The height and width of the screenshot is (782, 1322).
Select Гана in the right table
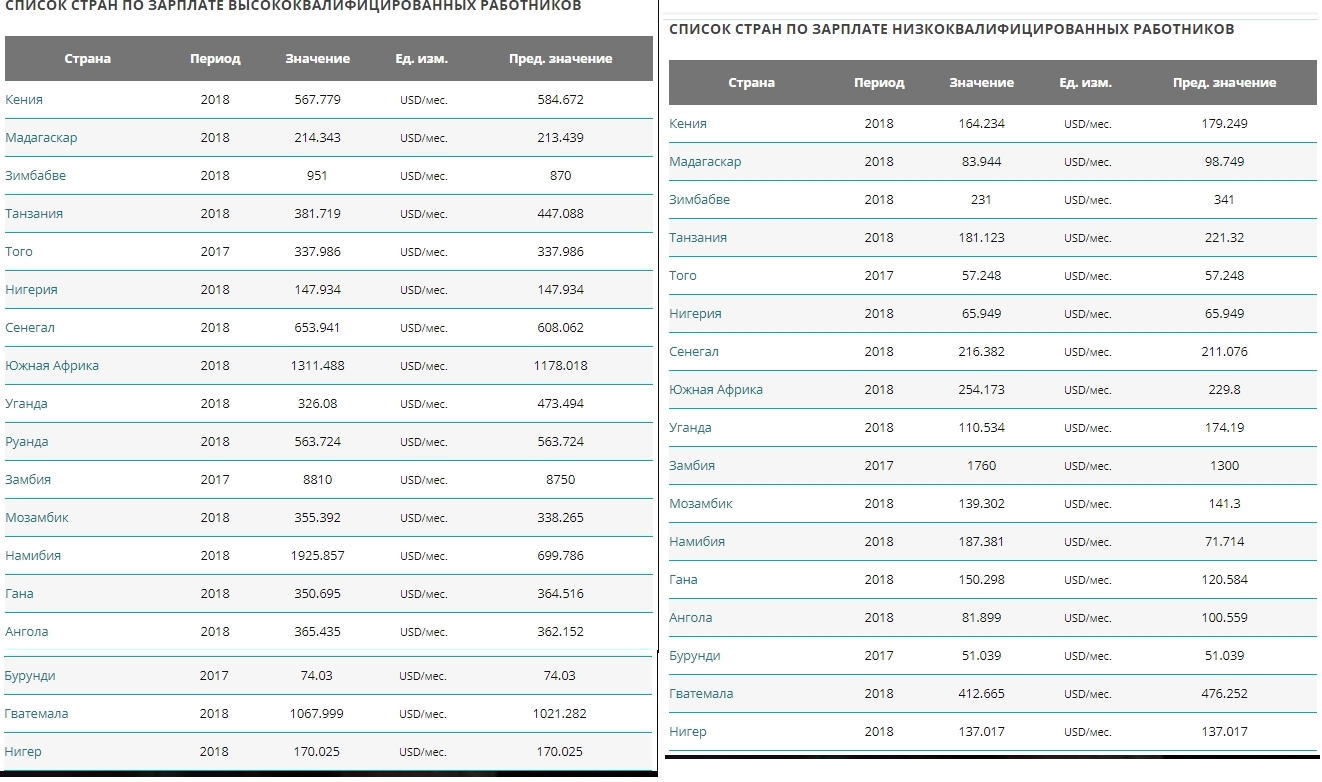point(683,580)
